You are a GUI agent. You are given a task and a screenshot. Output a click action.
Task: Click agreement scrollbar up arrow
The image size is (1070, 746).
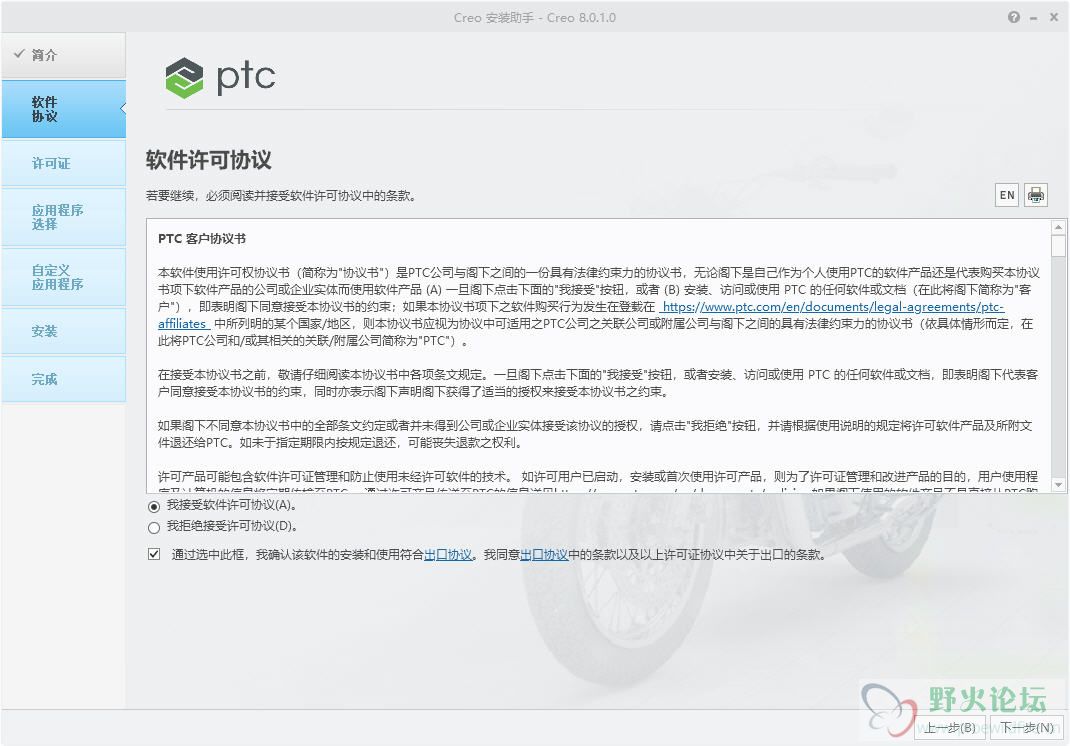pos(1058,227)
